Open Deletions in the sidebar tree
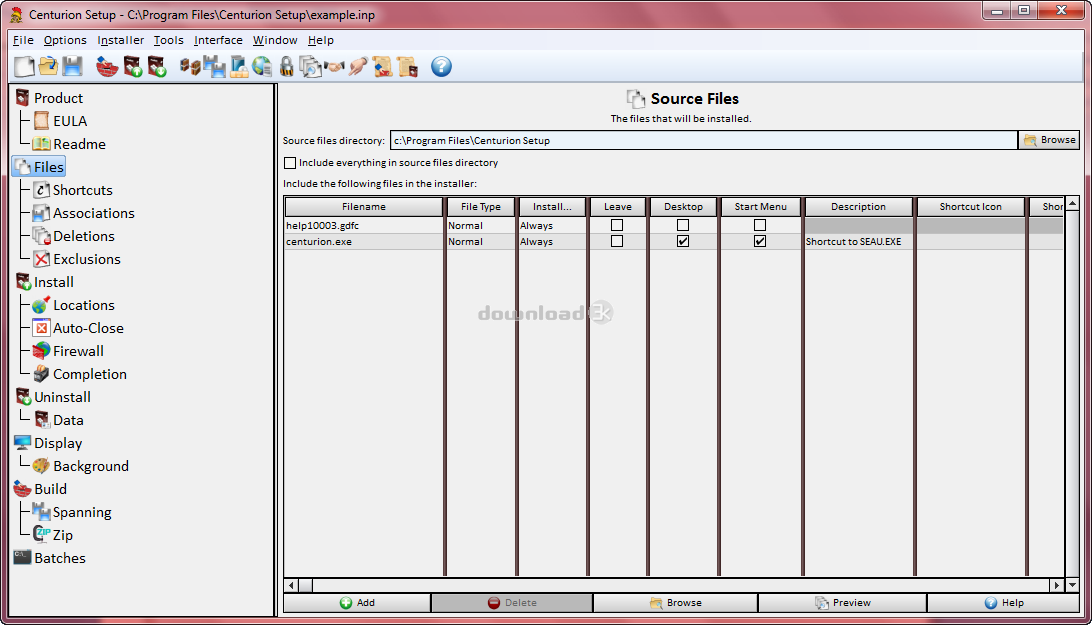Image resolution: width=1092 pixels, height=625 pixels. (x=73, y=236)
